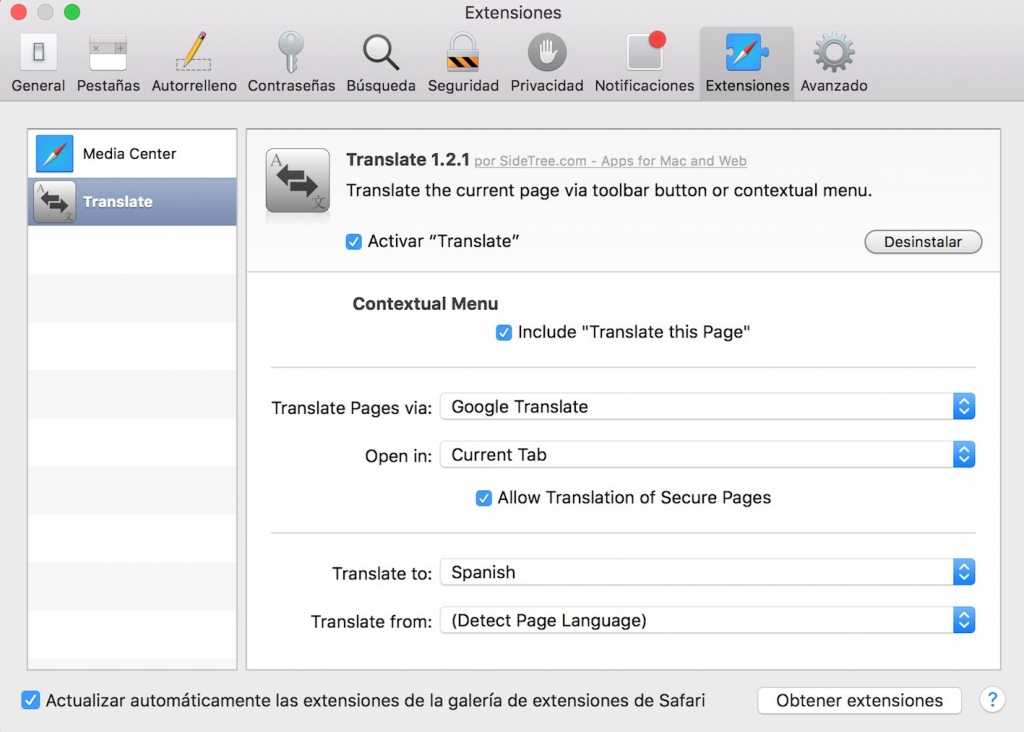This screenshot has height=732, width=1024.
Task: Click the Contextual Menu heading
Action: point(425,304)
